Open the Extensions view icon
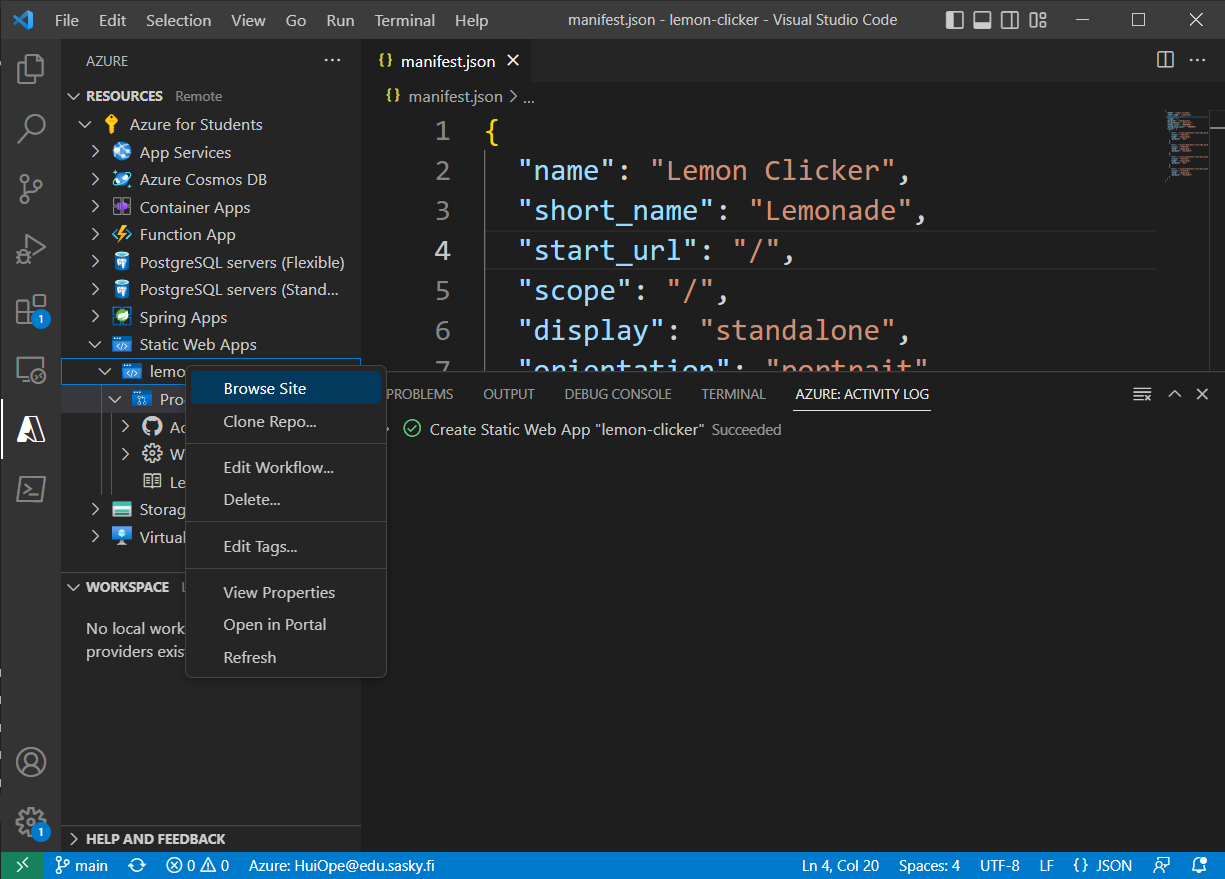 (x=31, y=309)
